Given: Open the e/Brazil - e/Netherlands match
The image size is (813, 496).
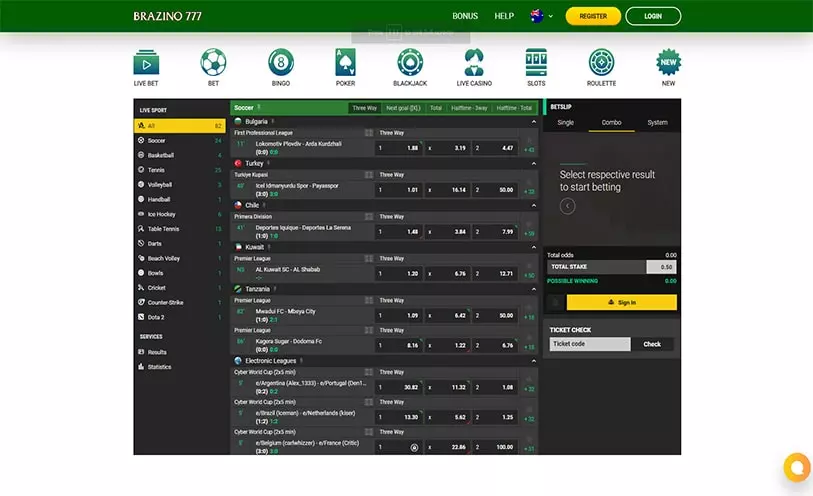Looking at the screenshot, I should (305, 413).
